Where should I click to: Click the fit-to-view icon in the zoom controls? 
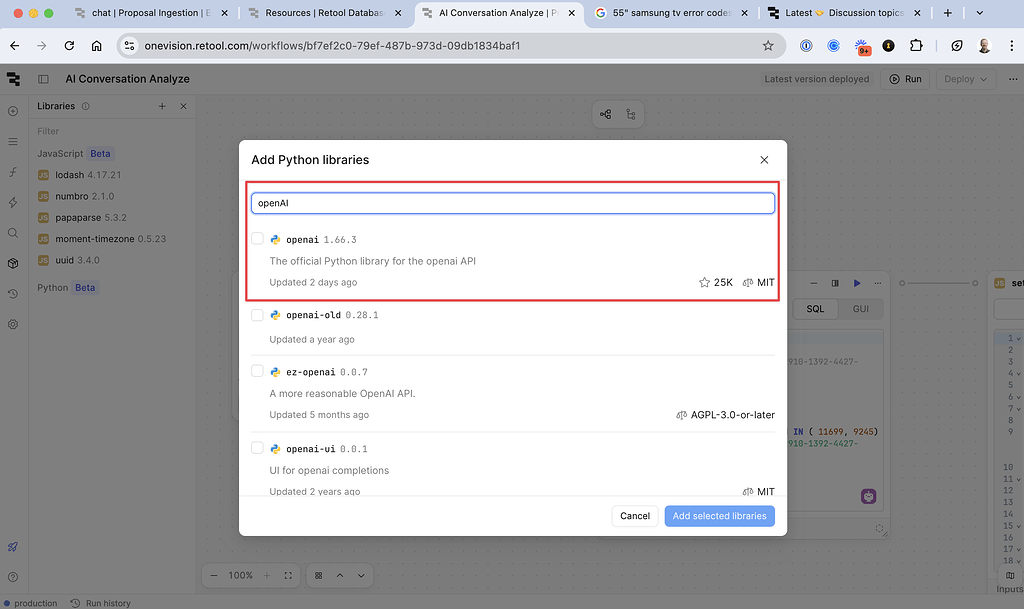(x=287, y=575)
